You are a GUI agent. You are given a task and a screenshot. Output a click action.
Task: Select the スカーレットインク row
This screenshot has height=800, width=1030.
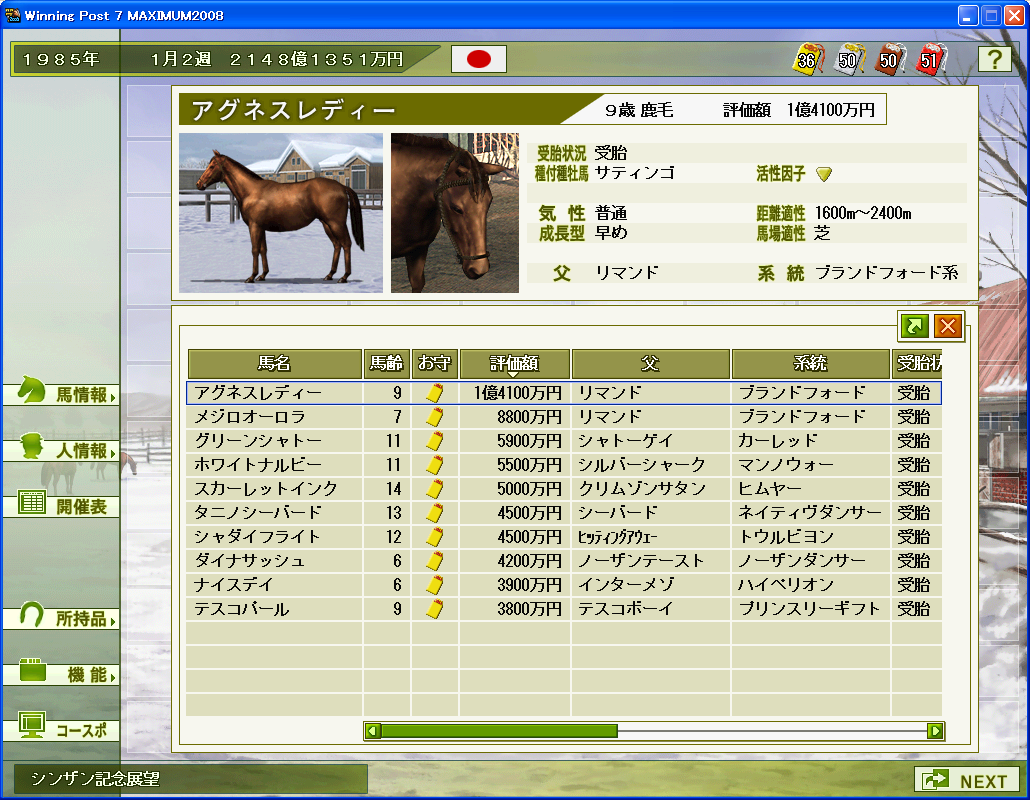coord(564,489)
